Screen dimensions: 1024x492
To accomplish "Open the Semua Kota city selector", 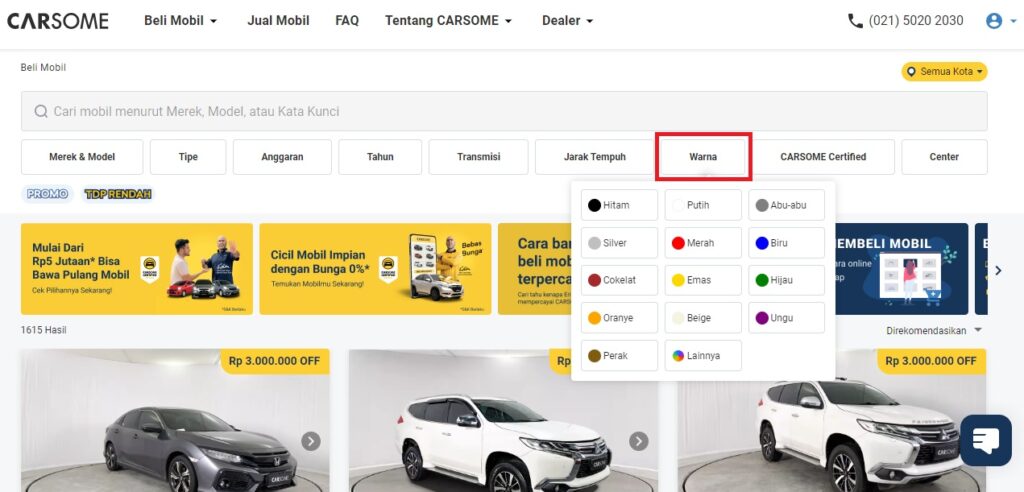I will [944, 71].
